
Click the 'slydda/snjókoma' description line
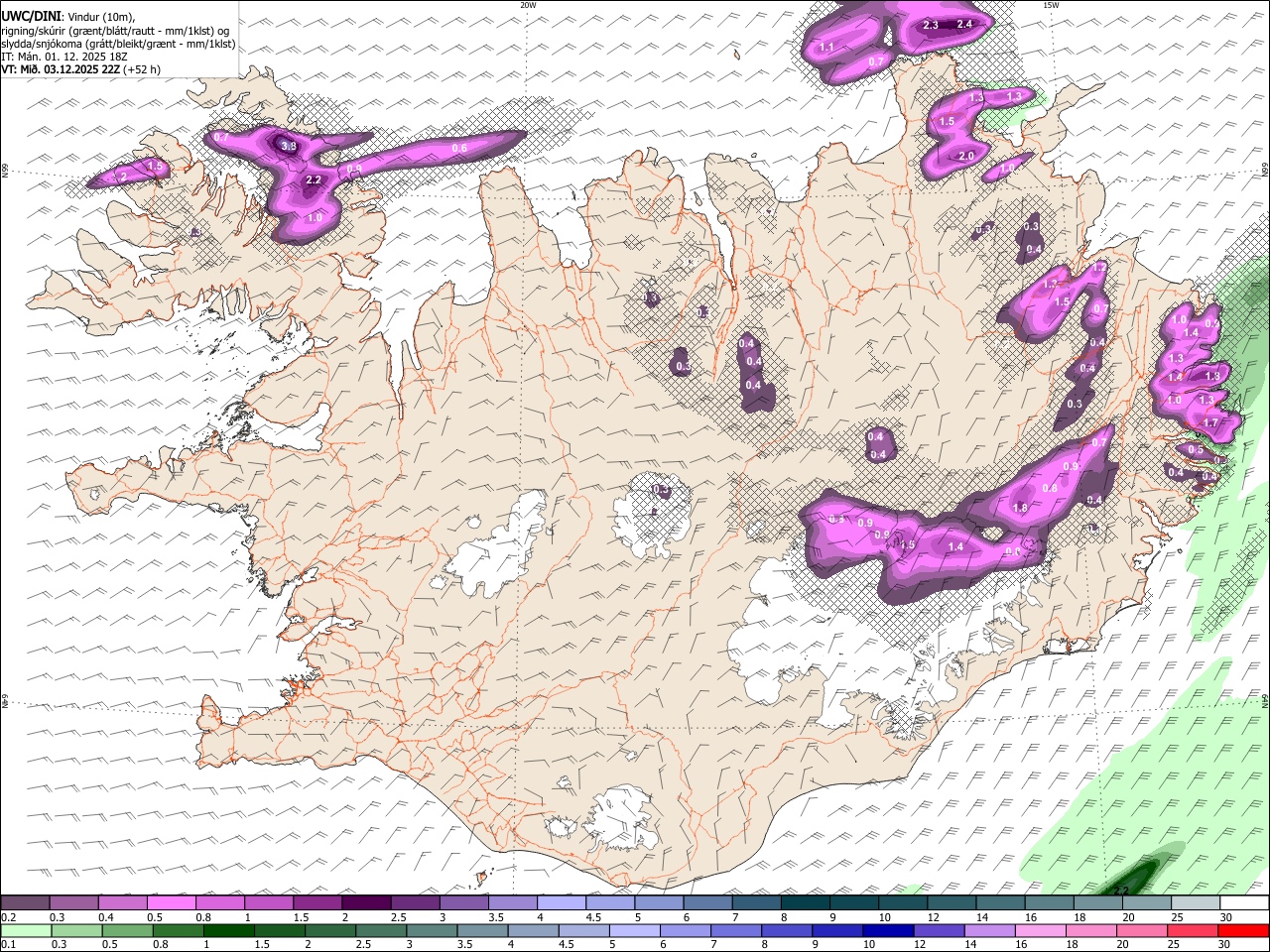coord(118,44)
